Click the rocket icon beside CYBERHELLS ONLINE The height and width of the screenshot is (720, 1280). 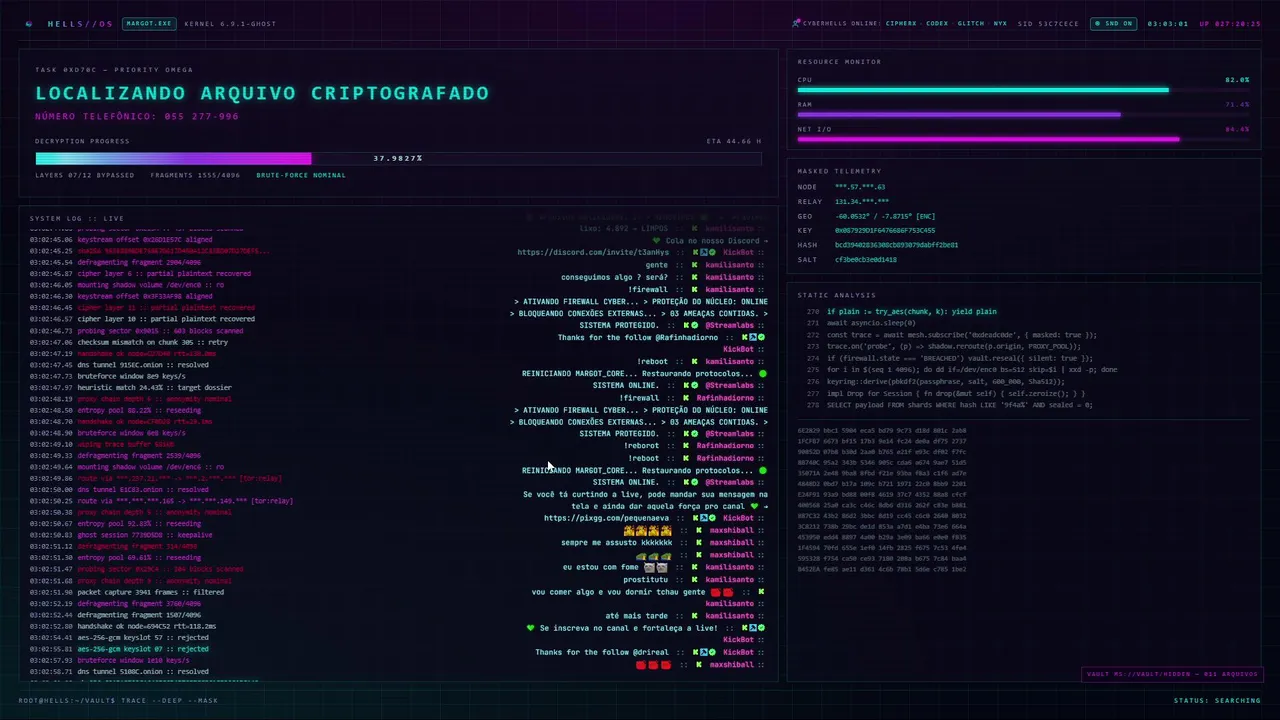click(x=796, y=23)
